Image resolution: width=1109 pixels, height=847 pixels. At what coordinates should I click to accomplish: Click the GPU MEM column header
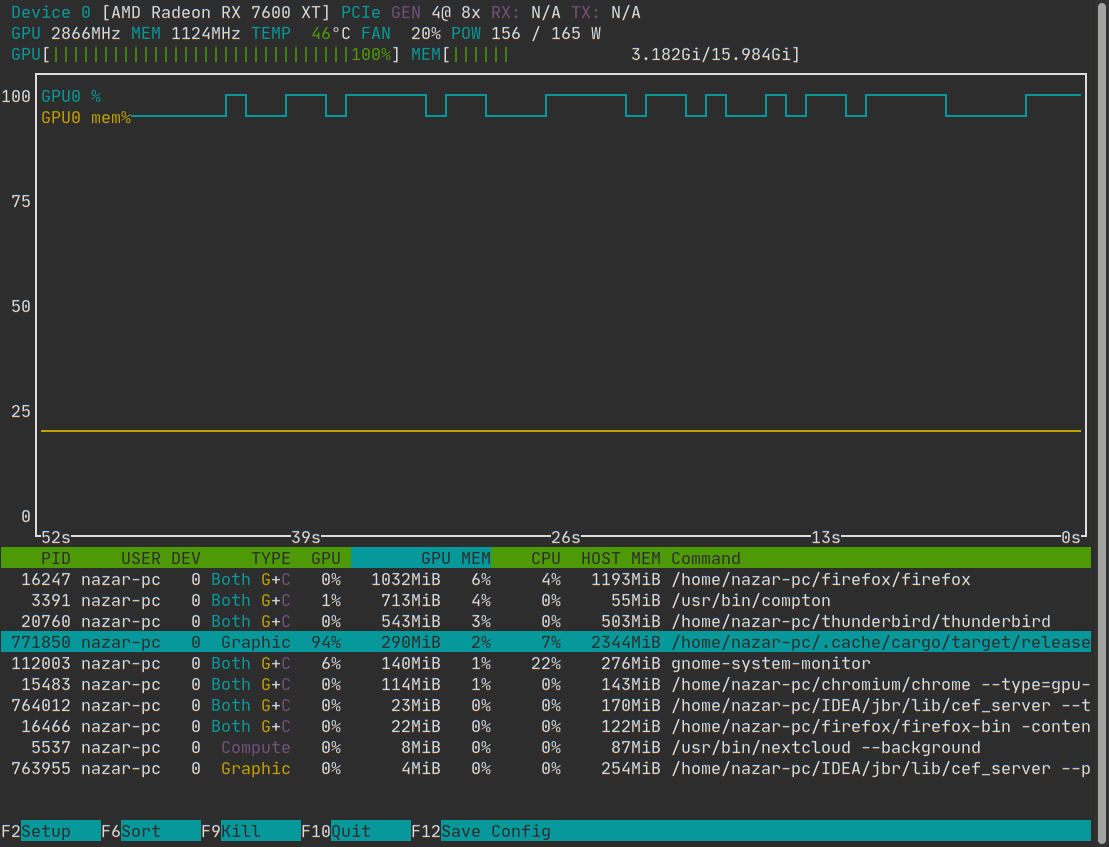tap(455, 558)
